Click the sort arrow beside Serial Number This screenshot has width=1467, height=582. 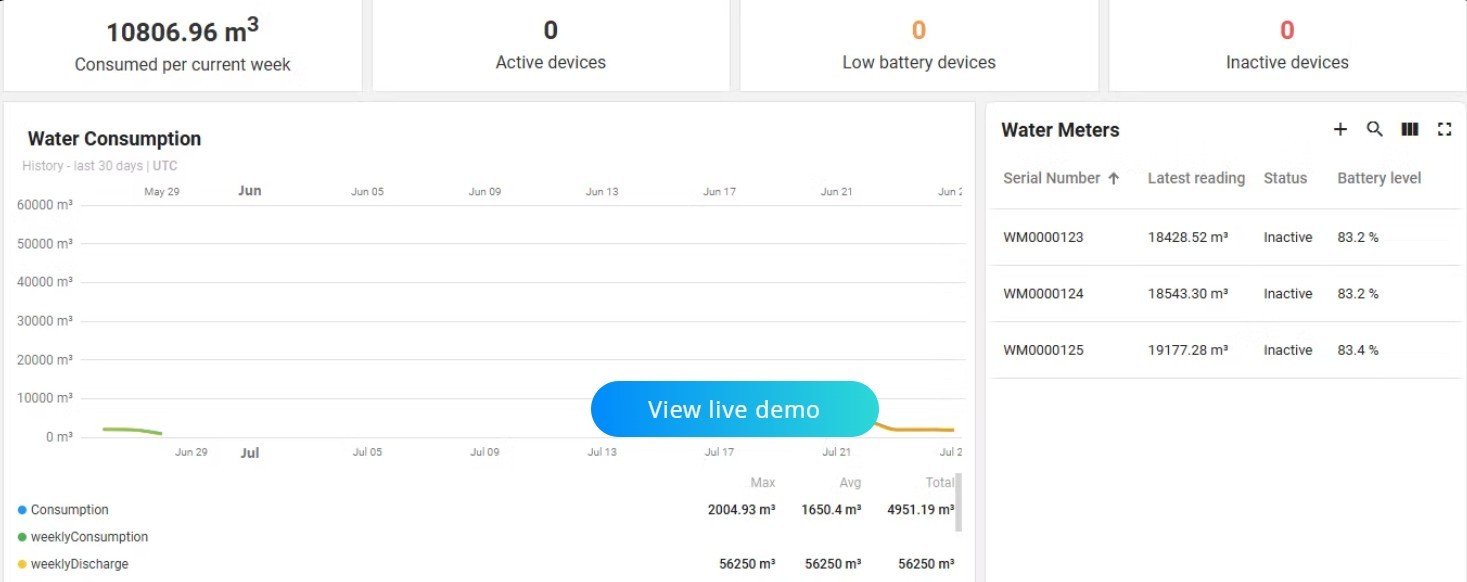[1113, 178]
